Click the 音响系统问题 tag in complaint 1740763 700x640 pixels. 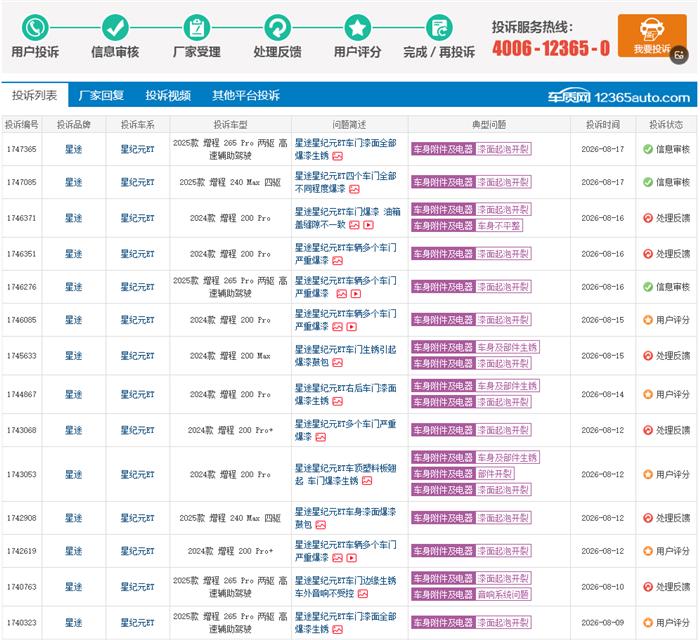503,594
